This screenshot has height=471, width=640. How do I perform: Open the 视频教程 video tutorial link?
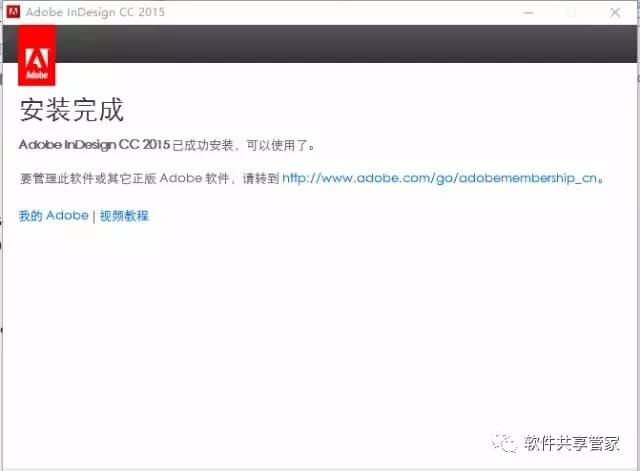tap(124, 216)
